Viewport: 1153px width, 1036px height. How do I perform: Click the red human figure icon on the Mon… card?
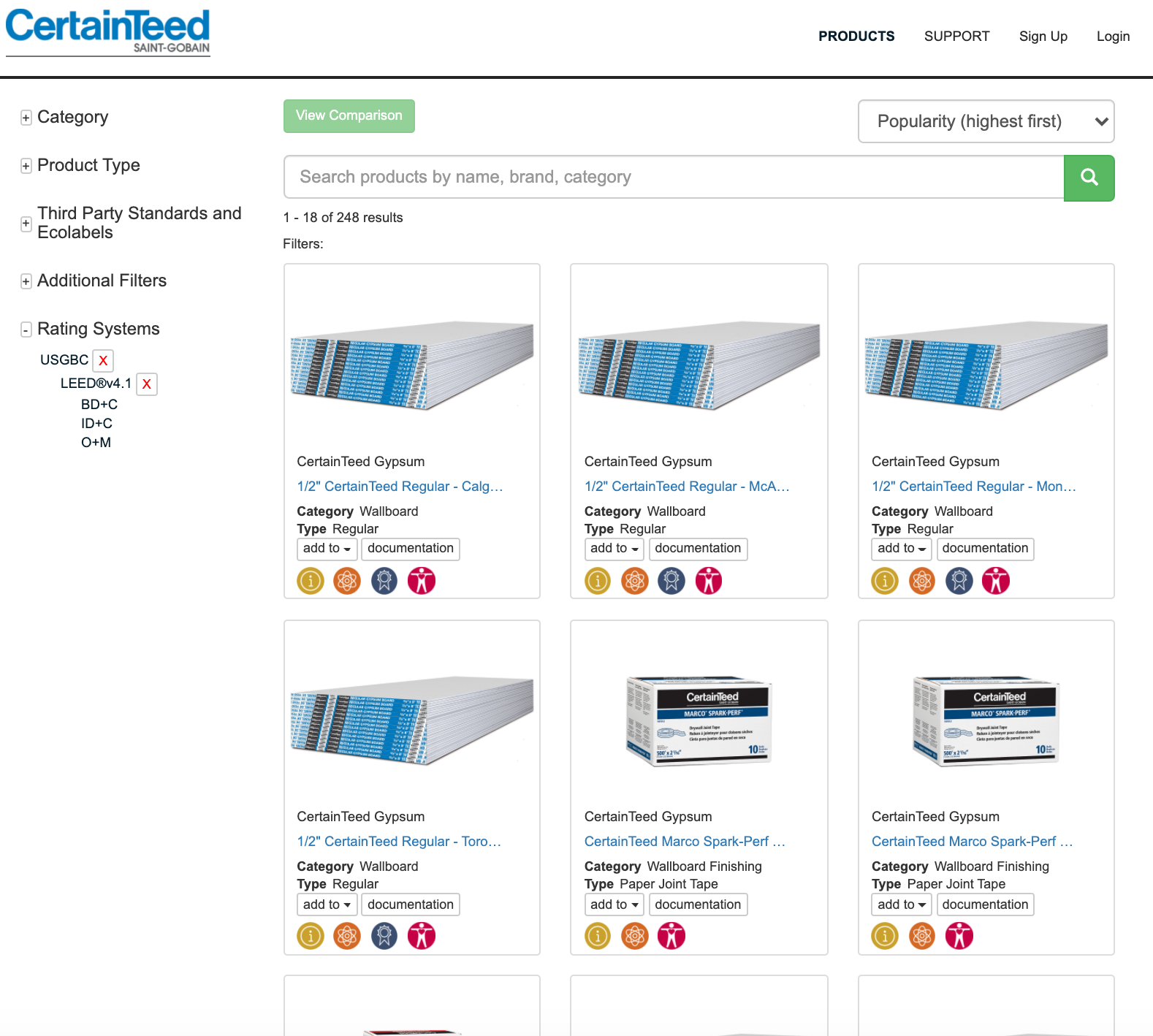[996, 581]
